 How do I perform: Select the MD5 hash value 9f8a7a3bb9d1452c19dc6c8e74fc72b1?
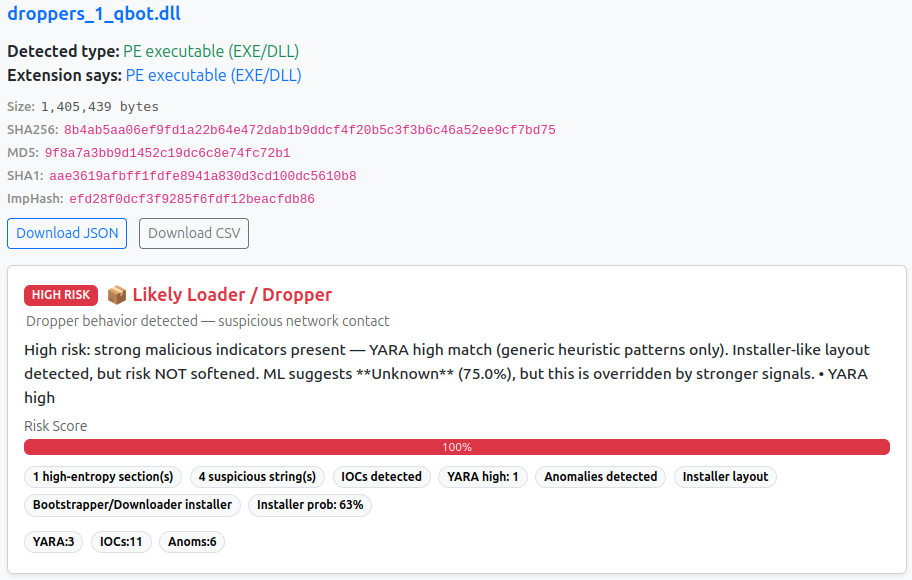167,153
